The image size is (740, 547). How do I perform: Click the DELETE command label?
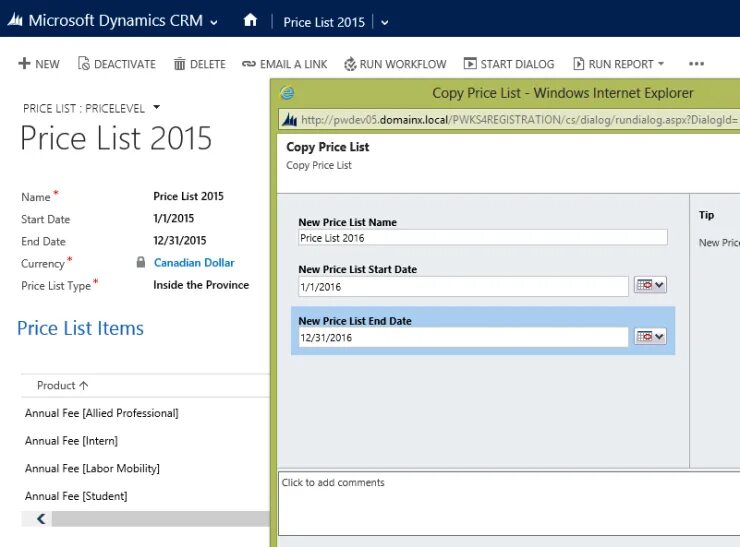208,64
